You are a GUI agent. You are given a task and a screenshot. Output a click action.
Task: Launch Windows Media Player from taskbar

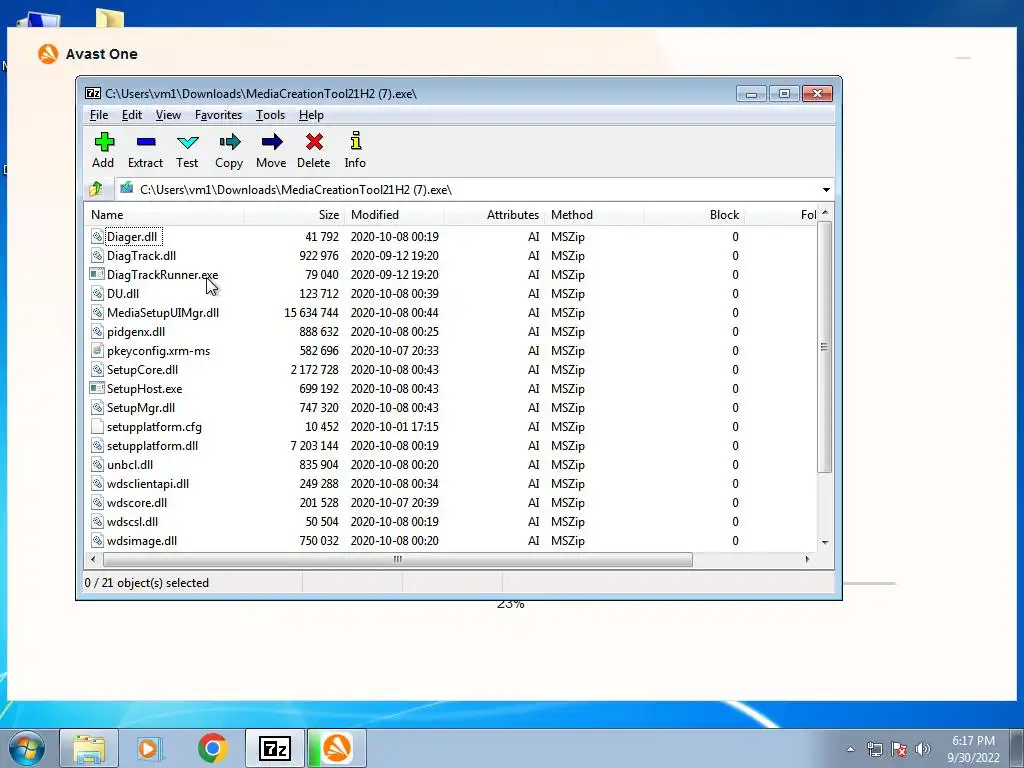[149, 748]
